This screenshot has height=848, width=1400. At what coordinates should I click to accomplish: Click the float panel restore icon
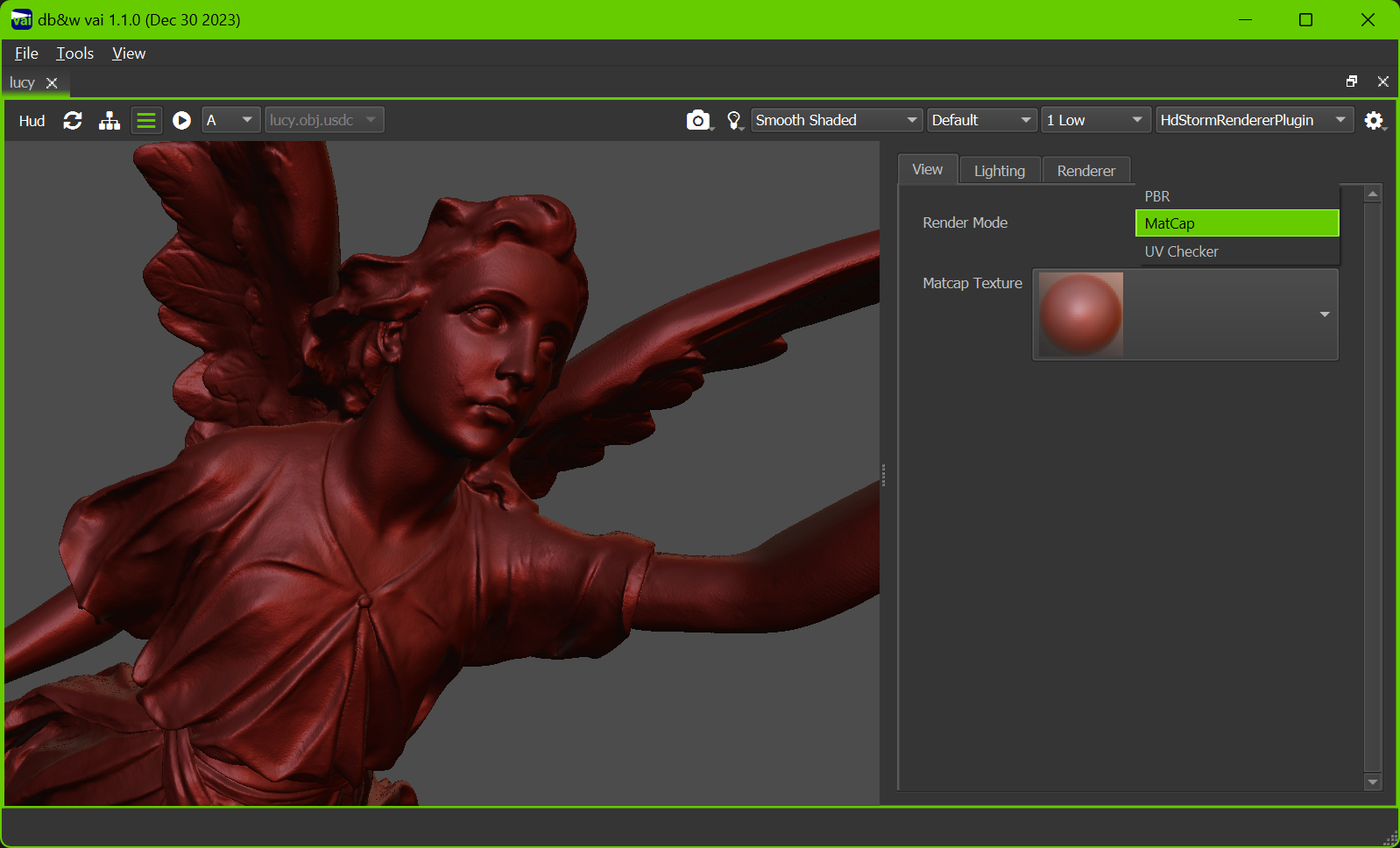pos(1352,81)
